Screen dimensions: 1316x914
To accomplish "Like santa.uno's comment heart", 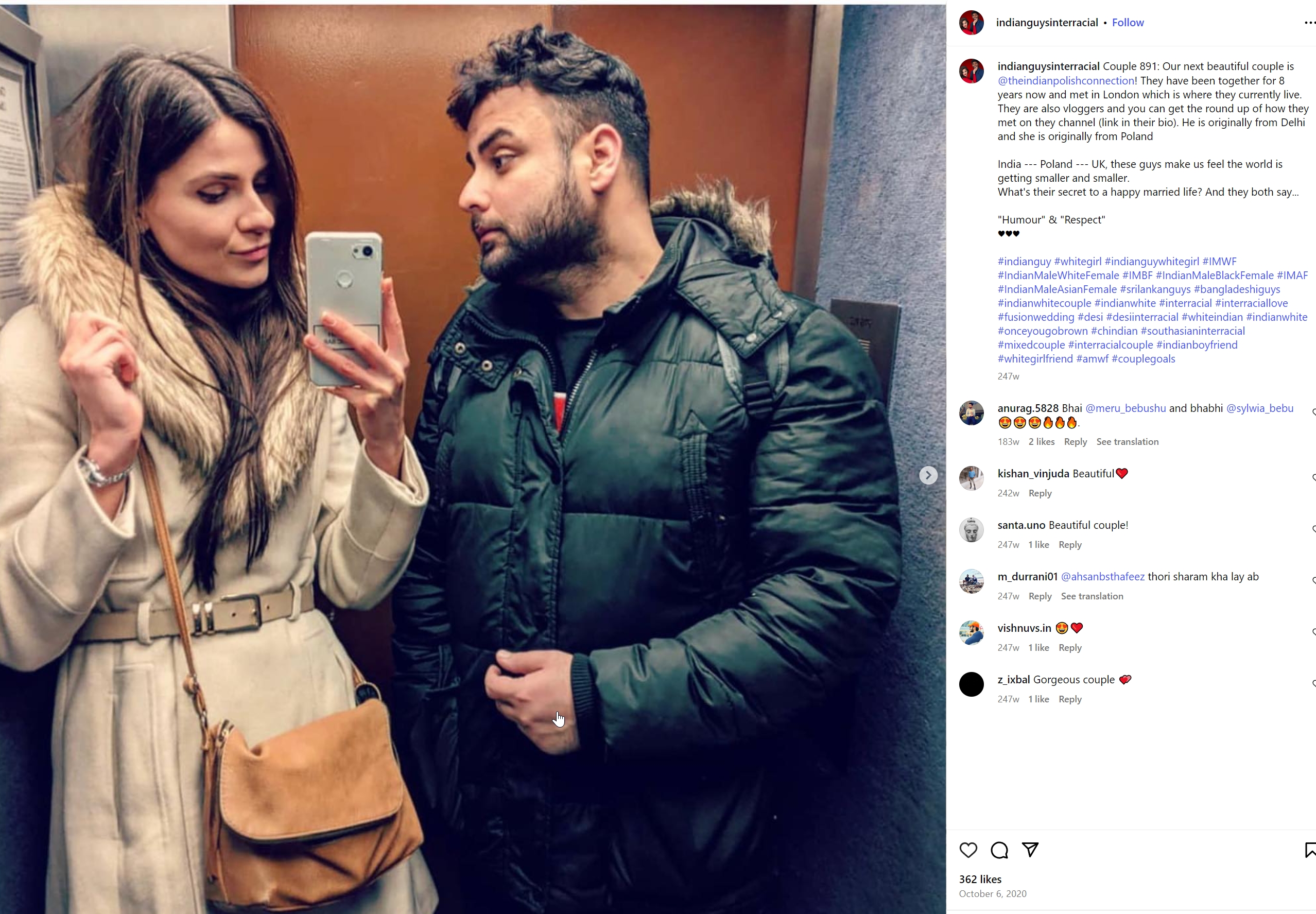I will click(x=1313, y=529).
